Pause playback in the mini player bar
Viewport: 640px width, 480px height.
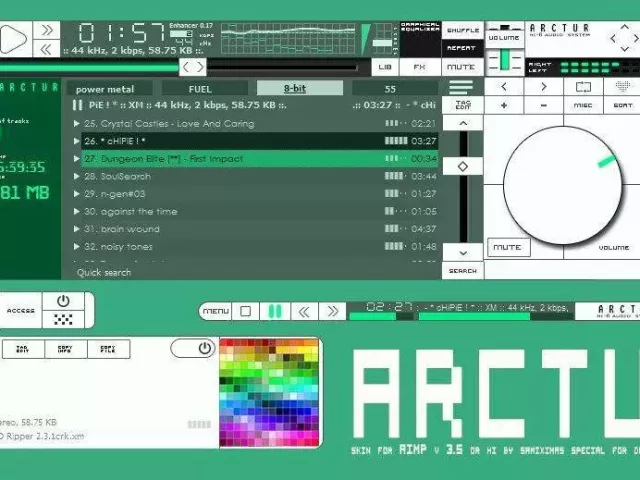tap(274, 311)
